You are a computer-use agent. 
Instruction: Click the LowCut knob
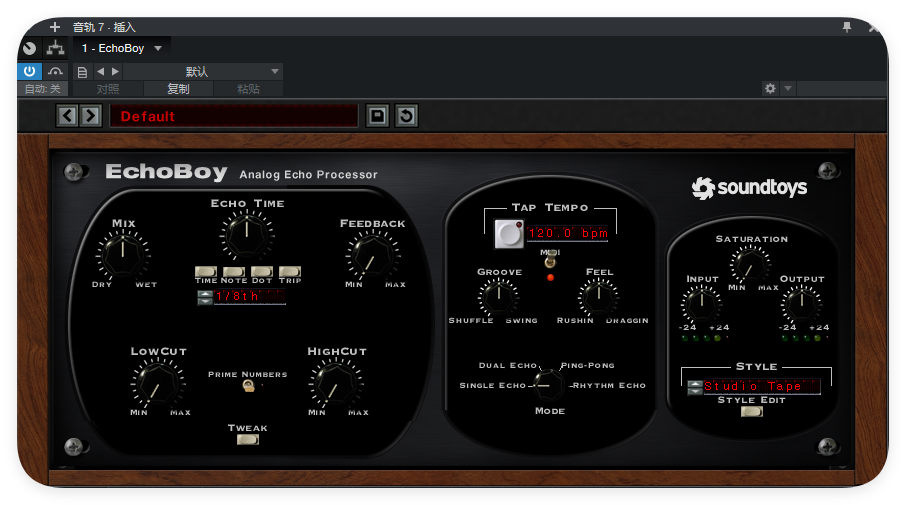(158, 383)
